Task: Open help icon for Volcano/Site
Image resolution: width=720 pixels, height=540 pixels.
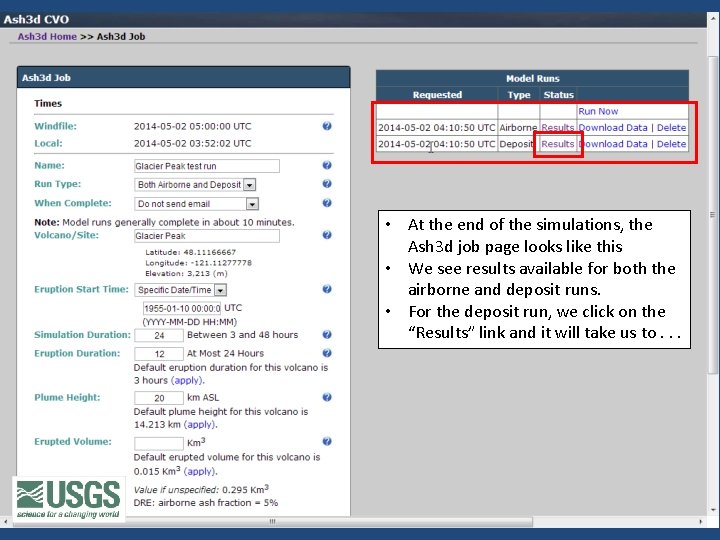Action: click(327, 235)
